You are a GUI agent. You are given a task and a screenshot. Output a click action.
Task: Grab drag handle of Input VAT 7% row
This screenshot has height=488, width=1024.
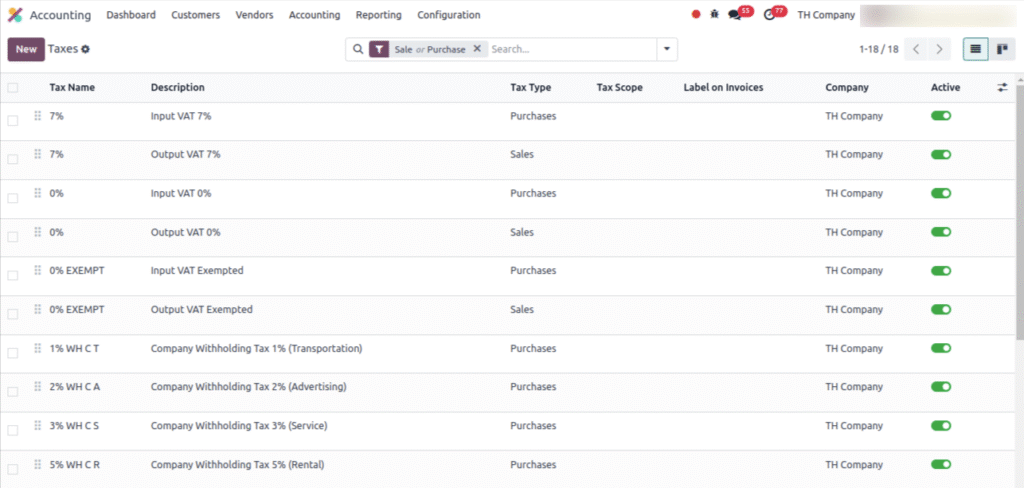point(38,116)
